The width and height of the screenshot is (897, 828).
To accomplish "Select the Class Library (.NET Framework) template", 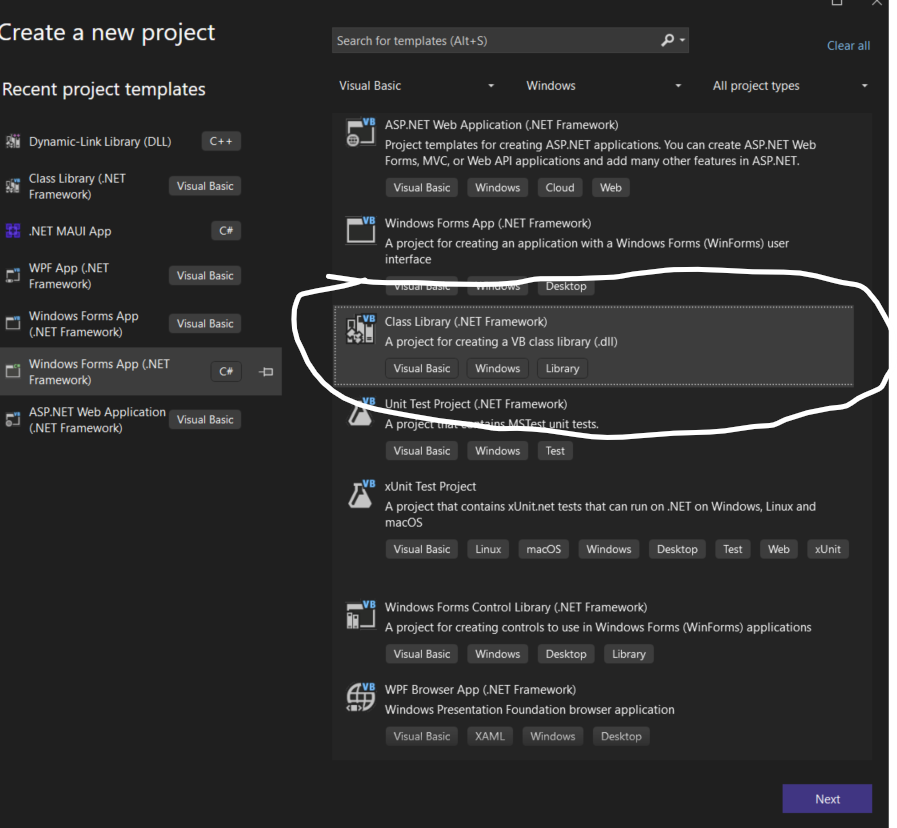I will coord(594,346).
